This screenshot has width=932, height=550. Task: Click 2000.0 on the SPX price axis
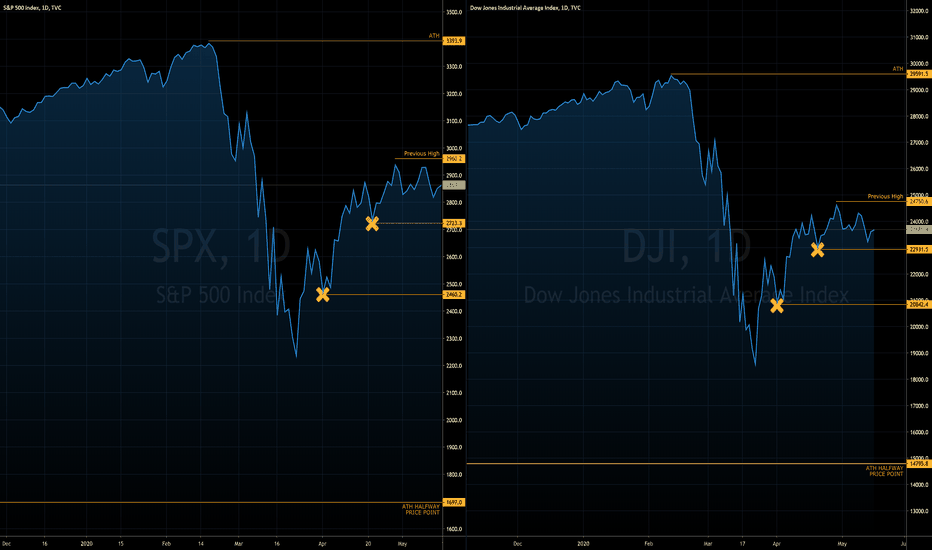pyautogui.click(x=454, y=420)
